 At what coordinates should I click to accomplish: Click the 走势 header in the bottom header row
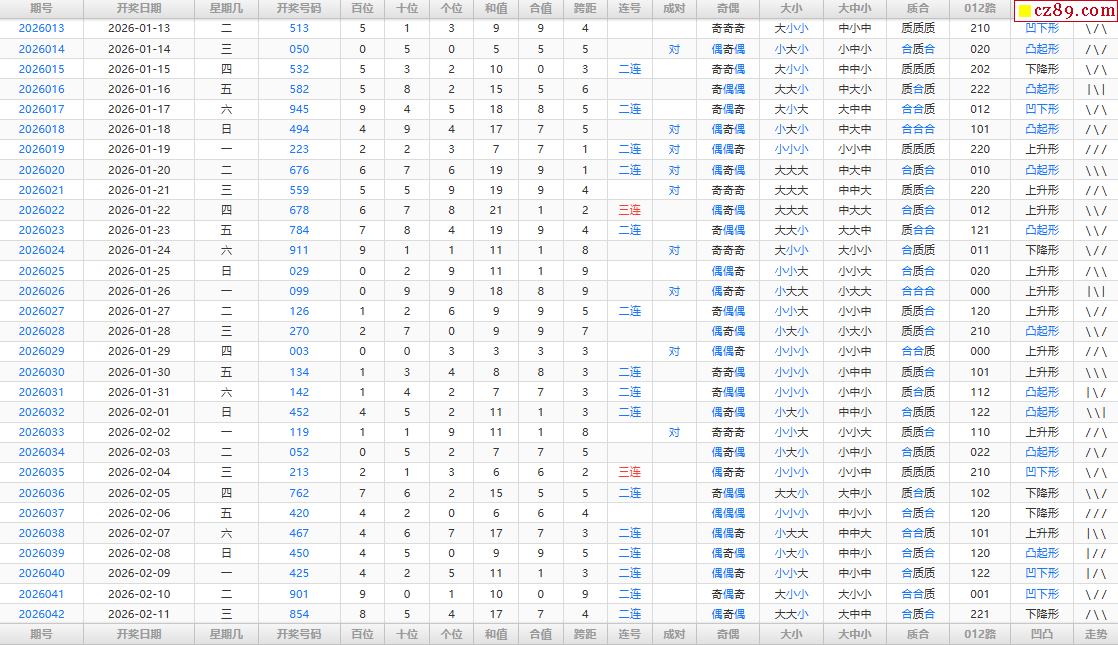[x=1096, y=634]
